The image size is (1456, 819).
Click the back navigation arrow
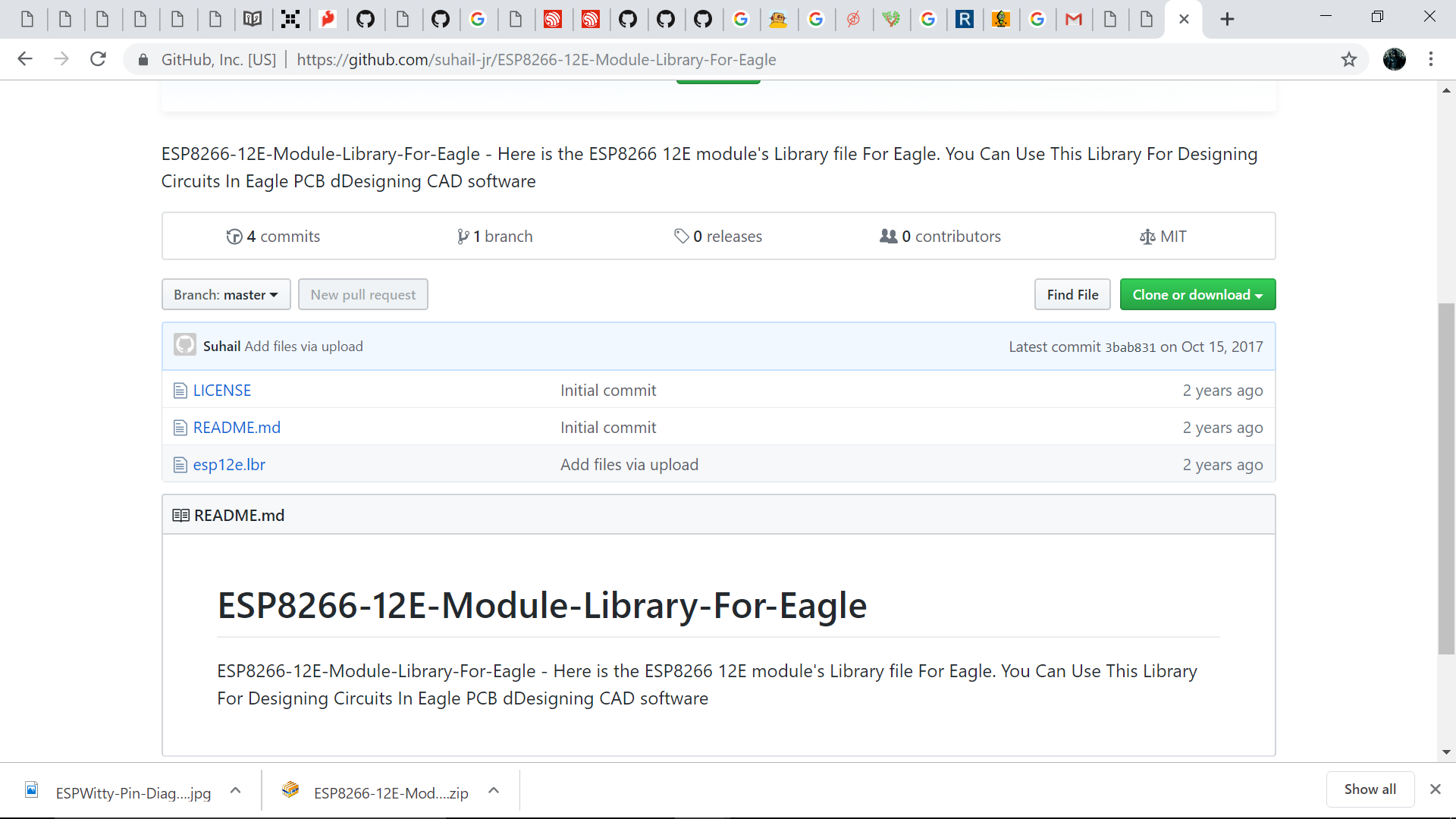(25, 59)
